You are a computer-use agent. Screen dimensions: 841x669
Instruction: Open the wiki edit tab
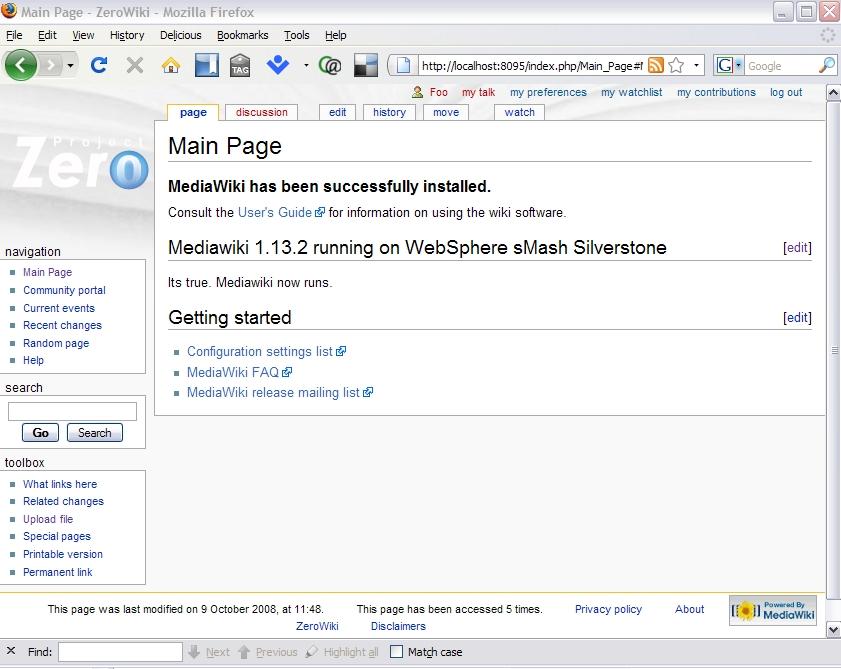[x=337, y=112]
